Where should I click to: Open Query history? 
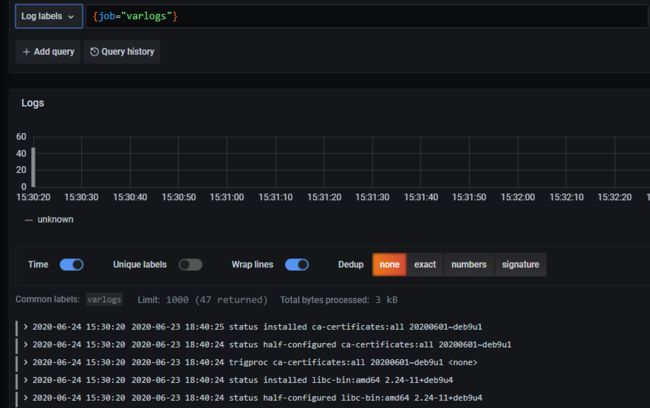point(122,52)
